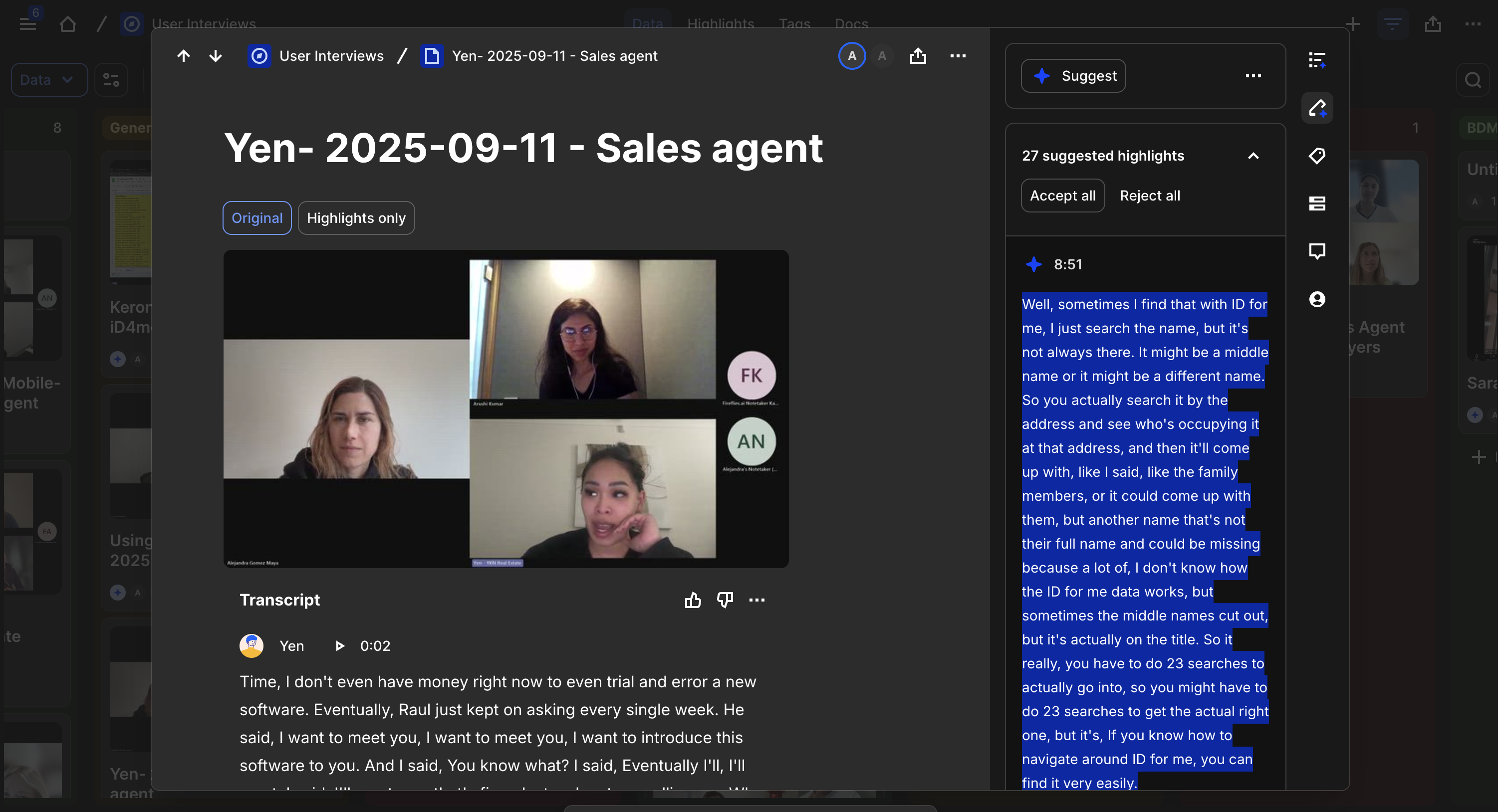Share this note via share icon

click(x=918, y=56)
